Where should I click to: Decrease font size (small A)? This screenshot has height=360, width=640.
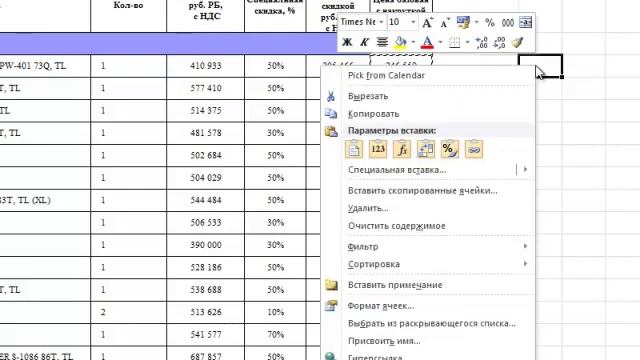pyautogui.click(x=445, y=22)
